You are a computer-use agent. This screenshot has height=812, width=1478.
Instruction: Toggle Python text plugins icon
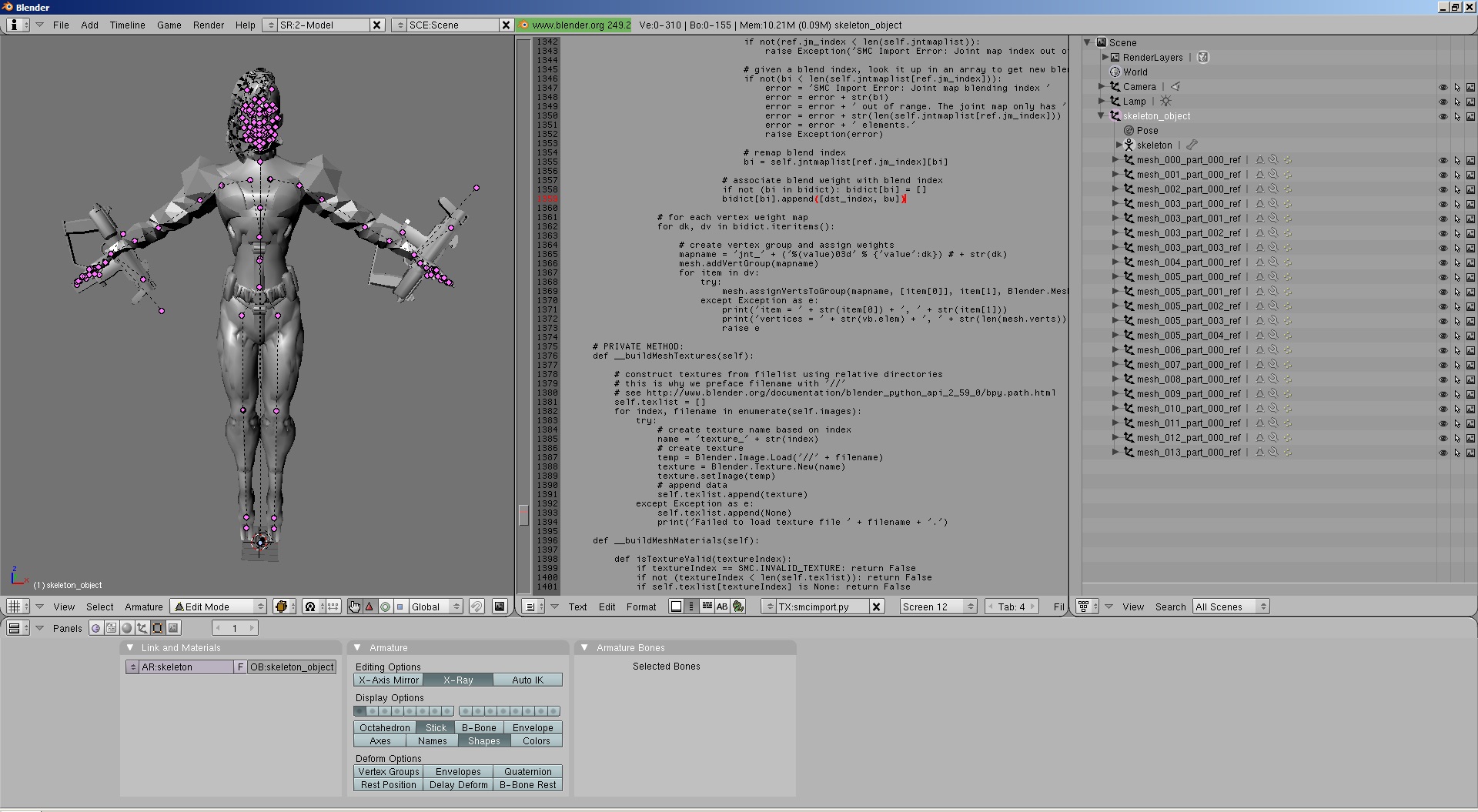738,606
